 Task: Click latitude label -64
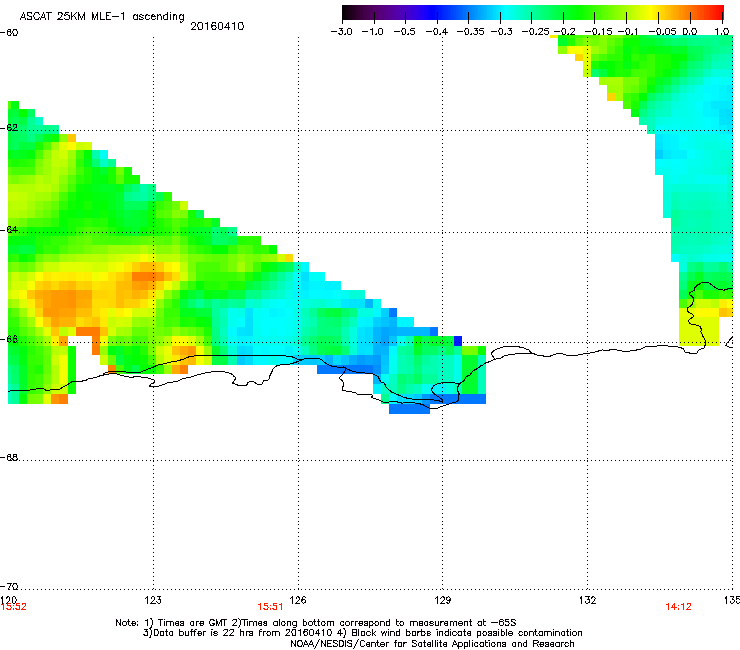coord(9,230)
